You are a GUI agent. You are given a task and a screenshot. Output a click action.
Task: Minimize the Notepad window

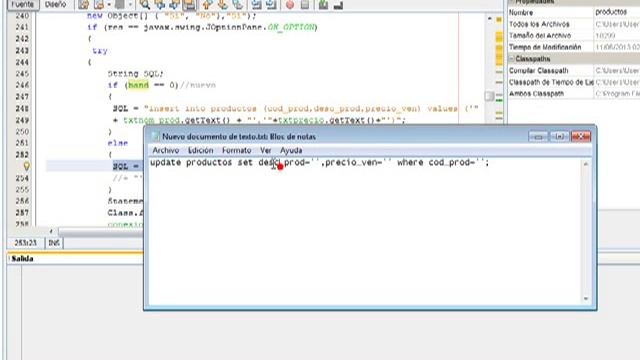click(538, 137)
